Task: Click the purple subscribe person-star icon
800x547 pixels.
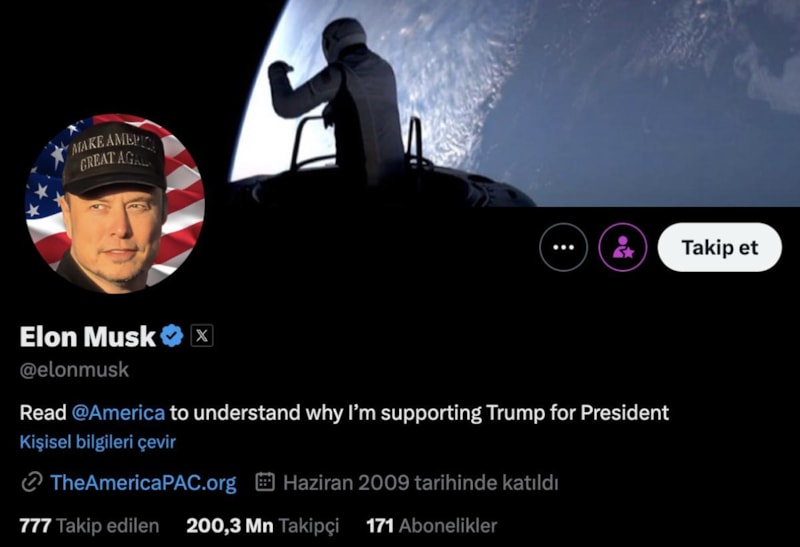Action: pyautogui.click(x=622, y=247)
